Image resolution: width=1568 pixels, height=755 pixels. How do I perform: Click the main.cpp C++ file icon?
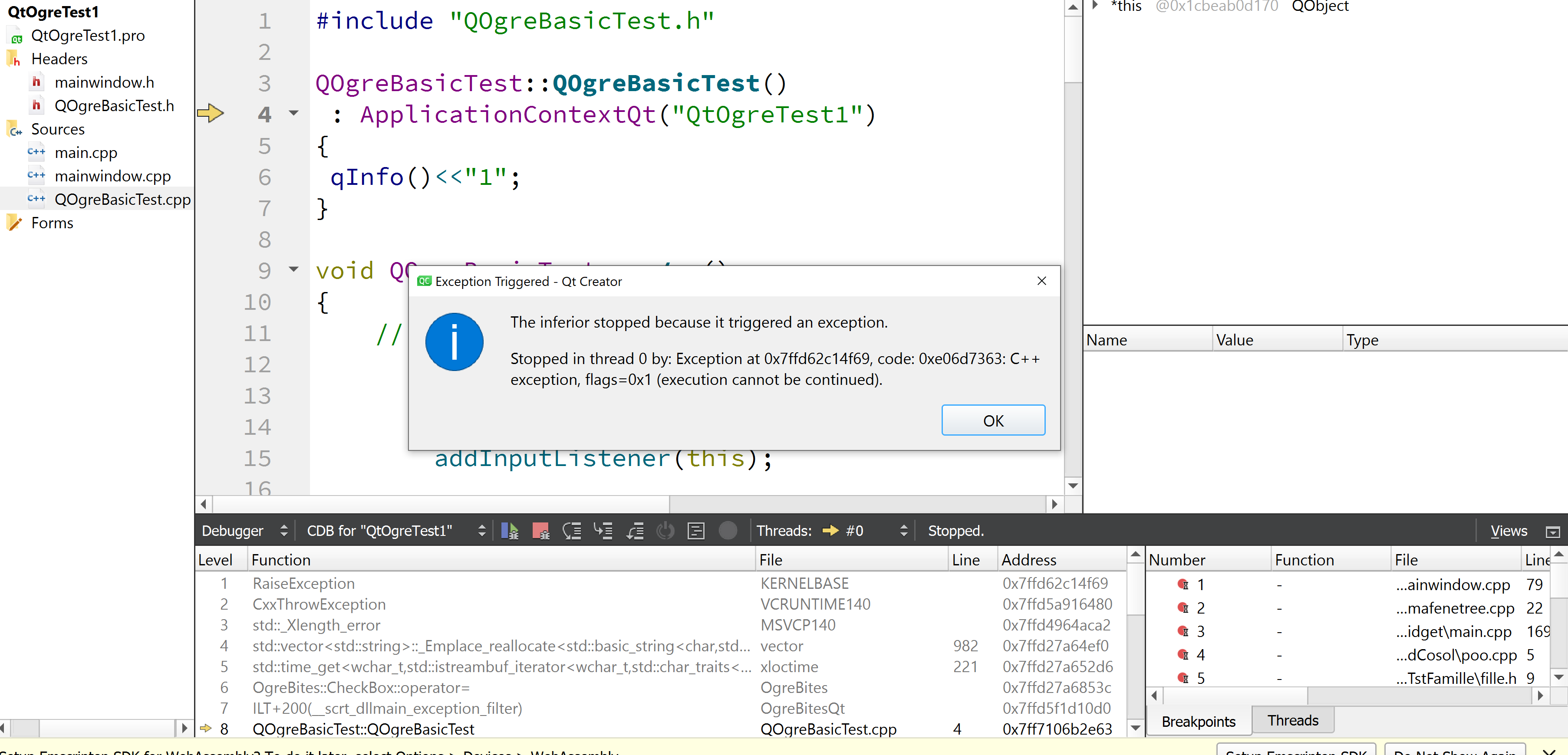pos(36,152)
